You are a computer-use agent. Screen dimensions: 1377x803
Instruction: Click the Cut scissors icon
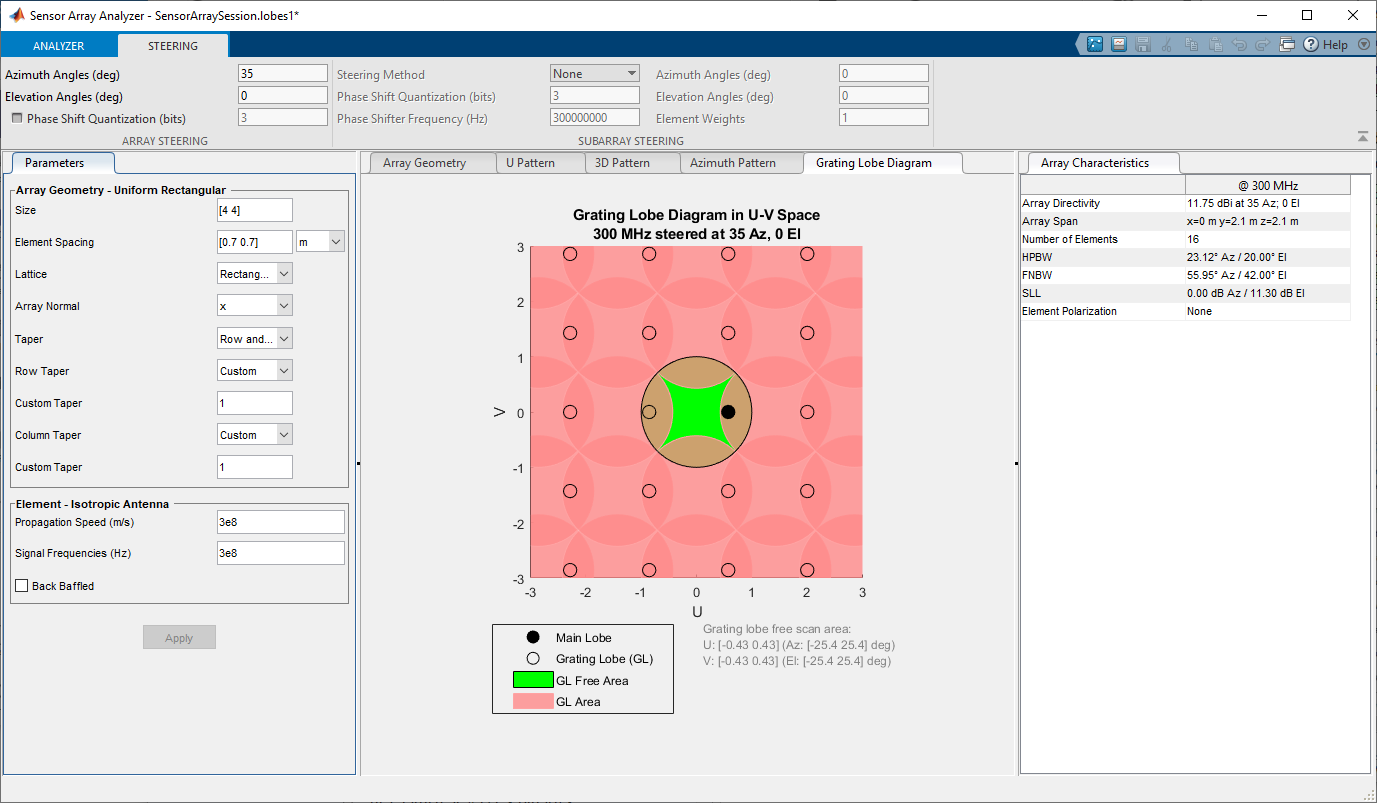[1167, 44]
